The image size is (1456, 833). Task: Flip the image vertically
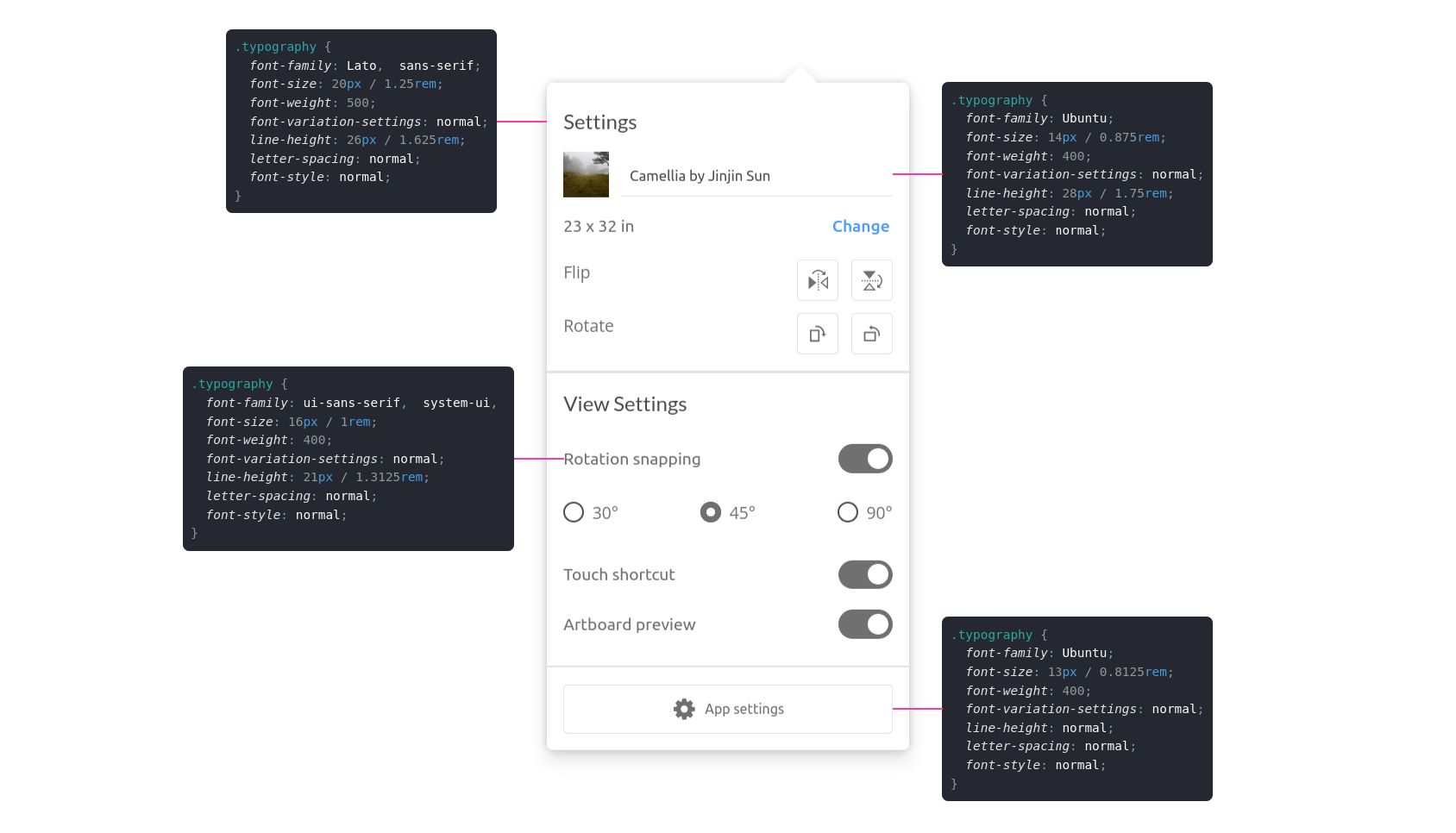(x=871, y=280)
